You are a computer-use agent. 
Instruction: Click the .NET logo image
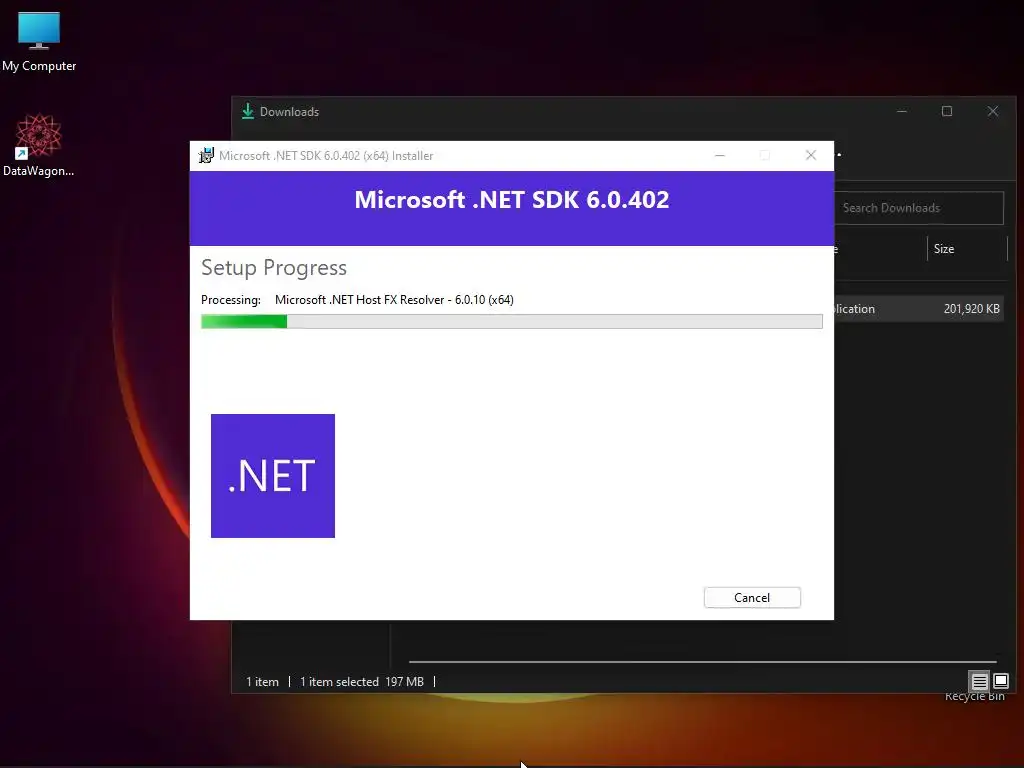click(x=273, y=476)
